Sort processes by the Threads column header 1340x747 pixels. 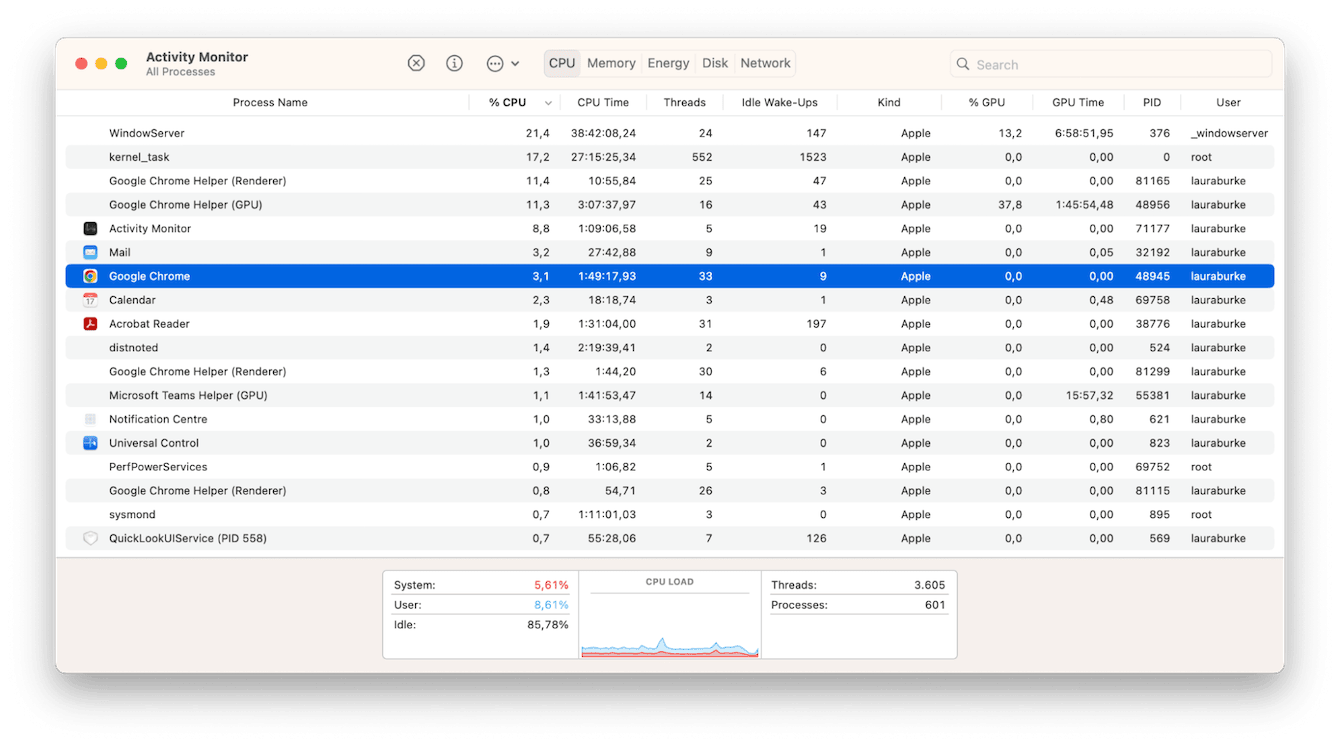pos(685,102)
